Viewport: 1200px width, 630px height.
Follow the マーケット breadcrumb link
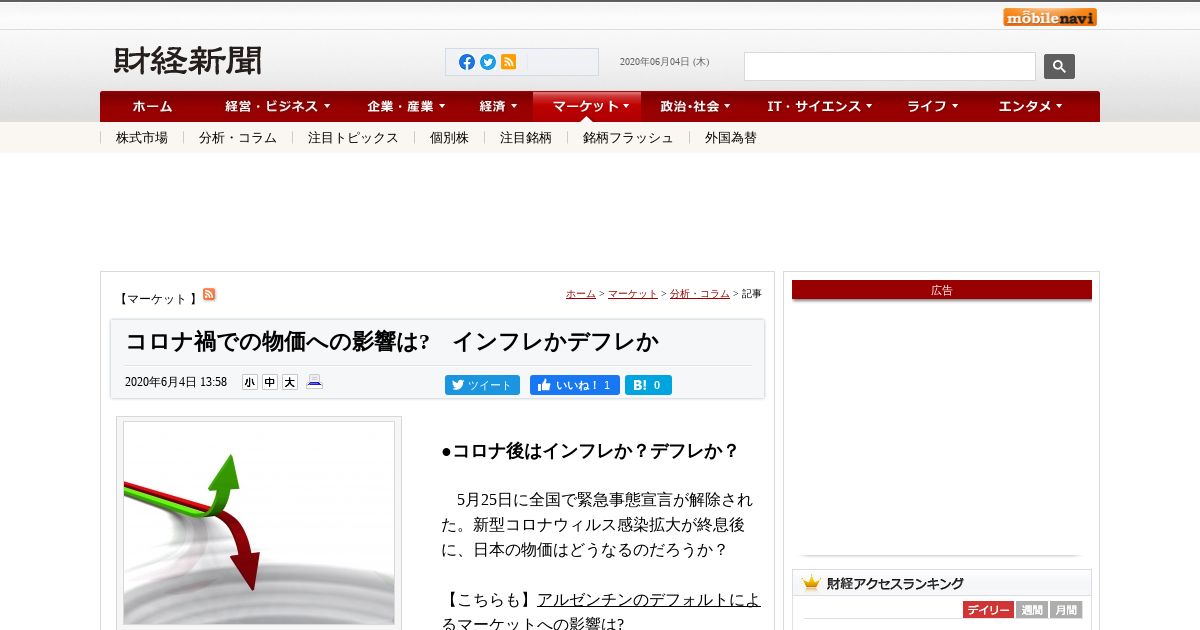[x=633, y=294]
